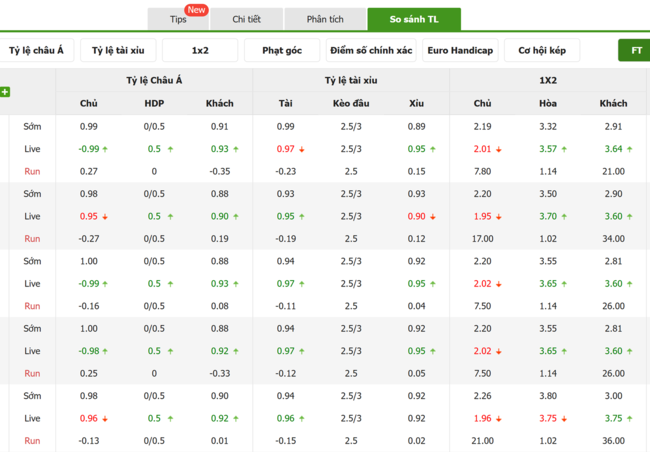Select the Euro Handicap filter
Image resolution: width=650 pixels, height=452 pixels.
click(x=460, y=50)
